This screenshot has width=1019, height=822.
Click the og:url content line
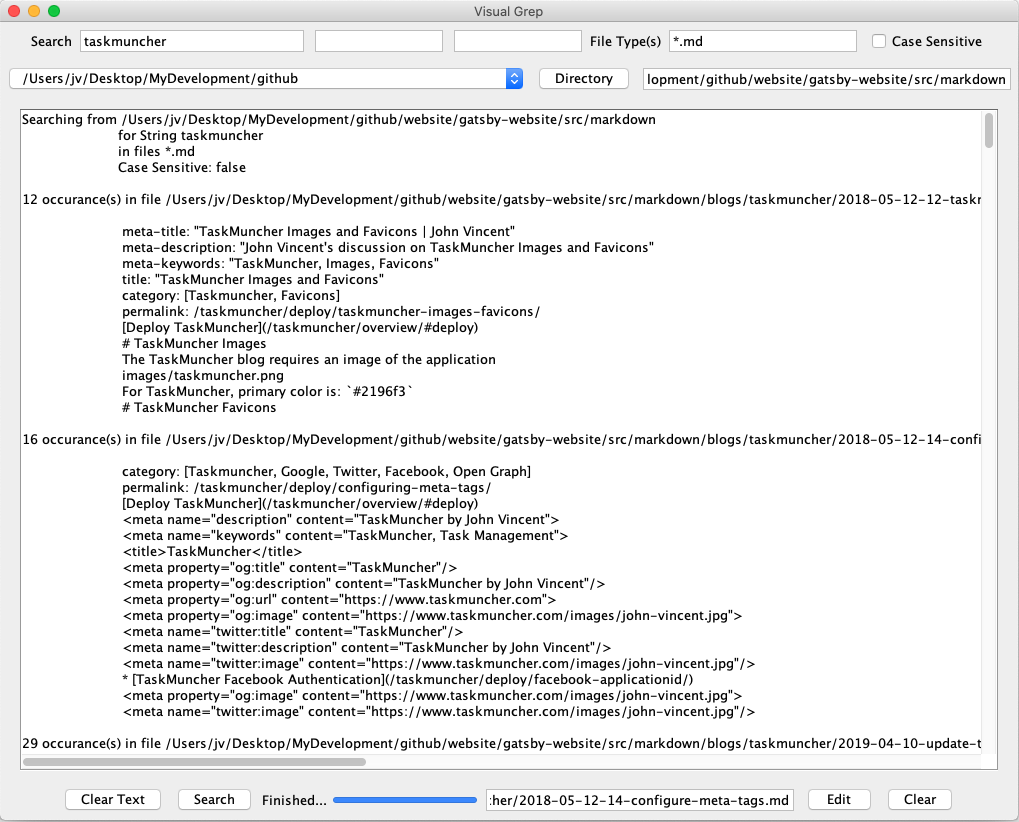tap(339, 600)
